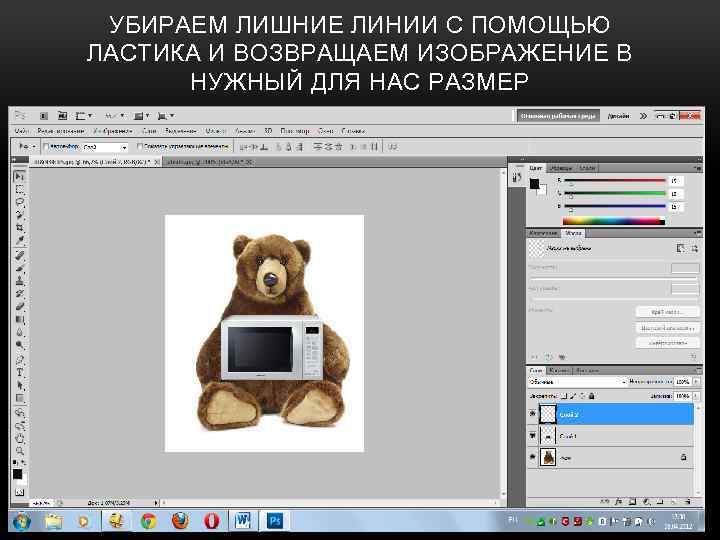Select the Horizontal Type tool

[x=19, y=372]
